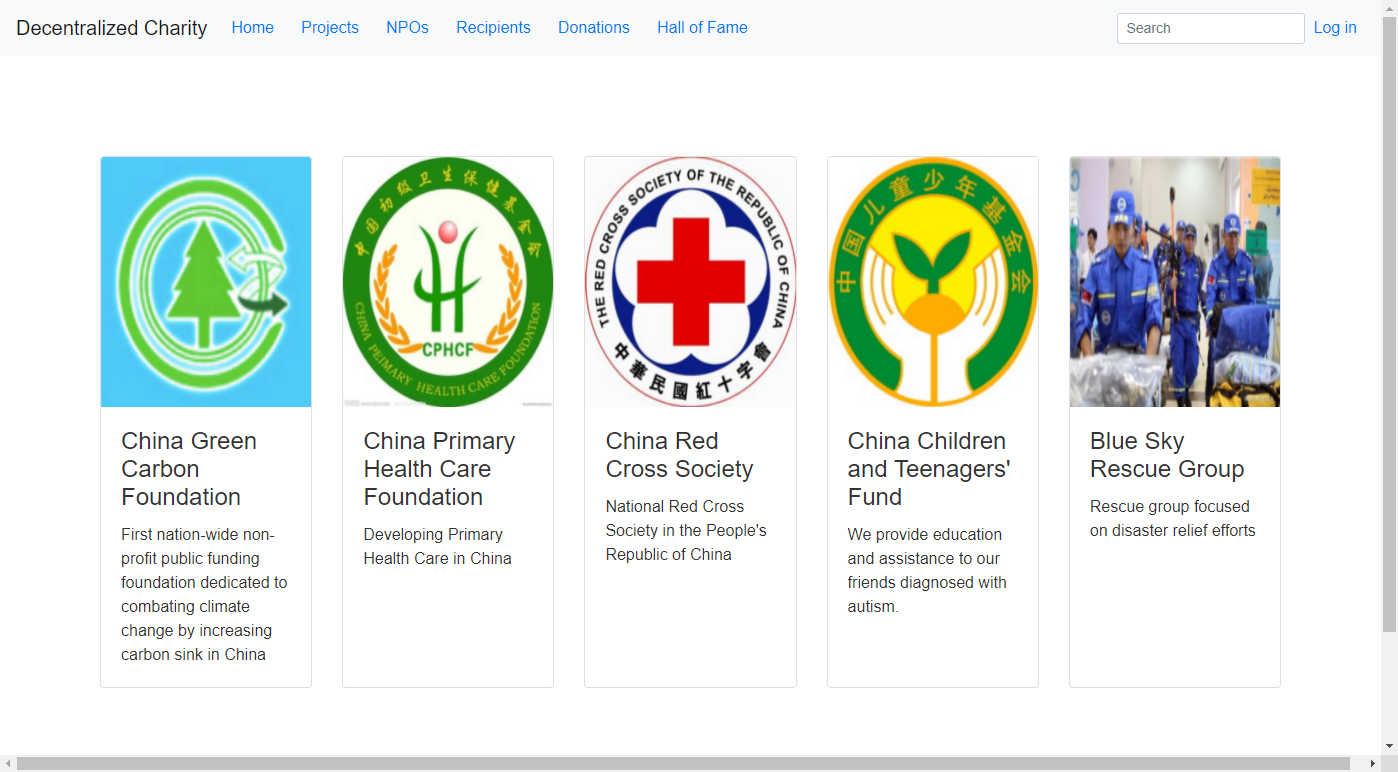Open the Hall of Fame
The width and height of the screenshot is (1398, 772).
pyautogui.click(x=702, y=28)
